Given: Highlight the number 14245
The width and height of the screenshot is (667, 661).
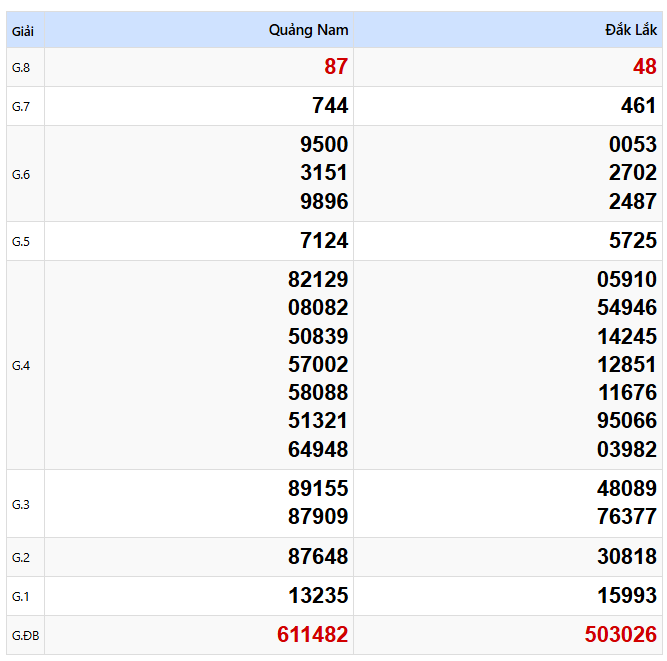Looking at the screenshot, I should tap(627, 336).
